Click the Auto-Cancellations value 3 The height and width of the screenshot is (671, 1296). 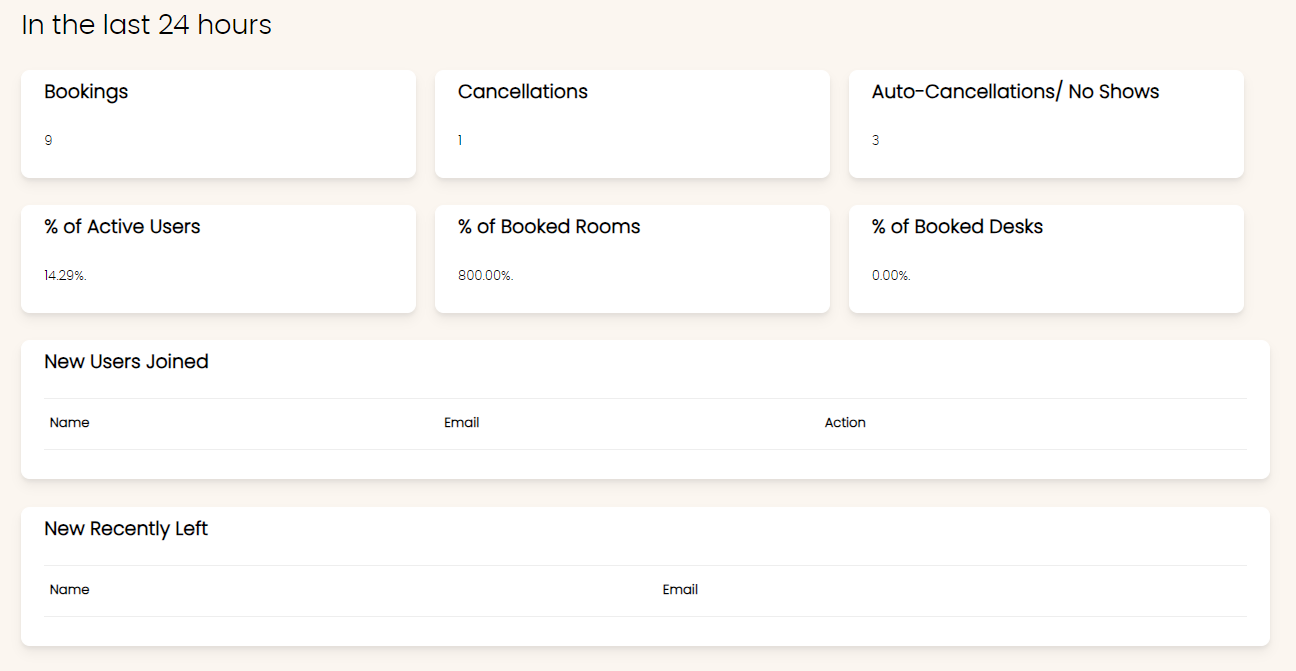pyautogui.click(x=875, y=140)
